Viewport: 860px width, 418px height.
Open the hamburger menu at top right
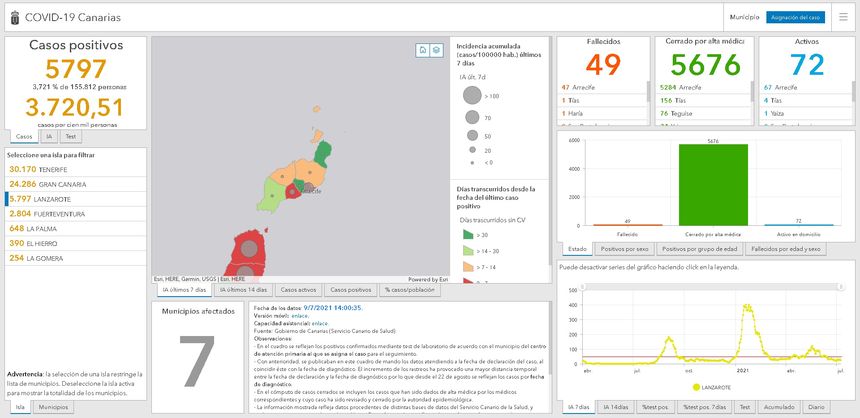[x=843, y=18]
